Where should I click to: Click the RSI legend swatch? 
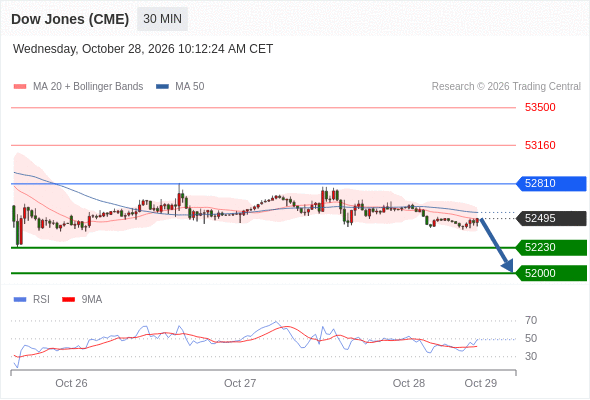coord(20,300)
